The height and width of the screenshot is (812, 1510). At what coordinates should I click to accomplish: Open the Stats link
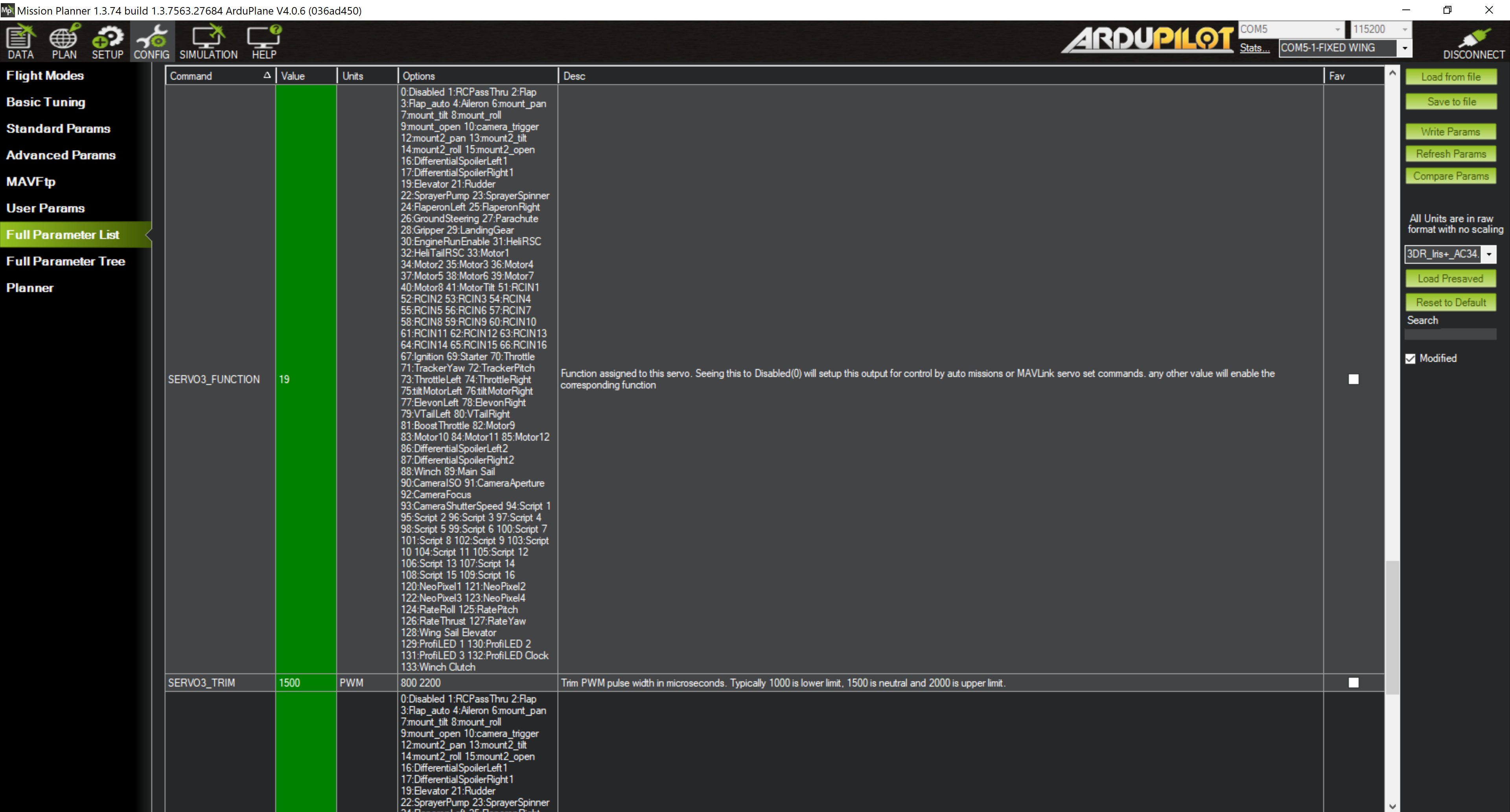coord(1254,48)
